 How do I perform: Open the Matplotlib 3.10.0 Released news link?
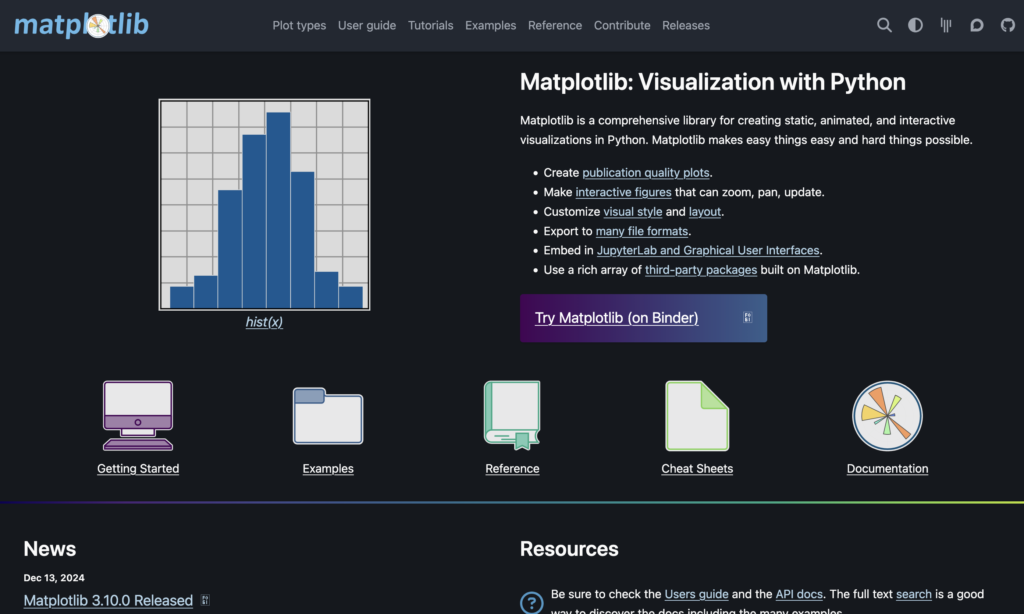click(x=108, y=600)
